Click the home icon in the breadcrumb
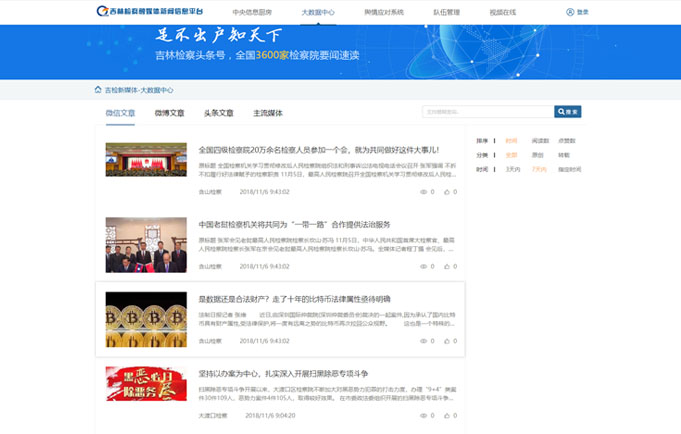The height and width of the screenshot is (434, 681). 98,89
